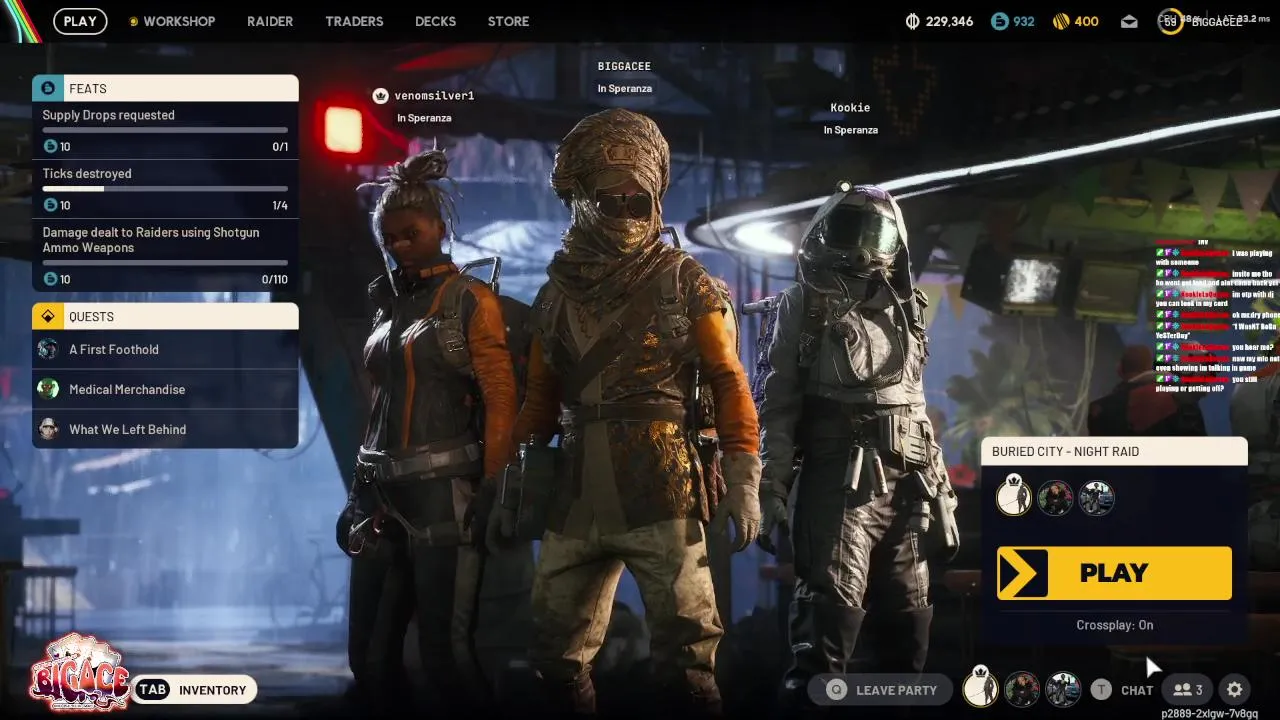Click the Quests header icon
Screen dimensions: 1280x720
coord(48,316)
